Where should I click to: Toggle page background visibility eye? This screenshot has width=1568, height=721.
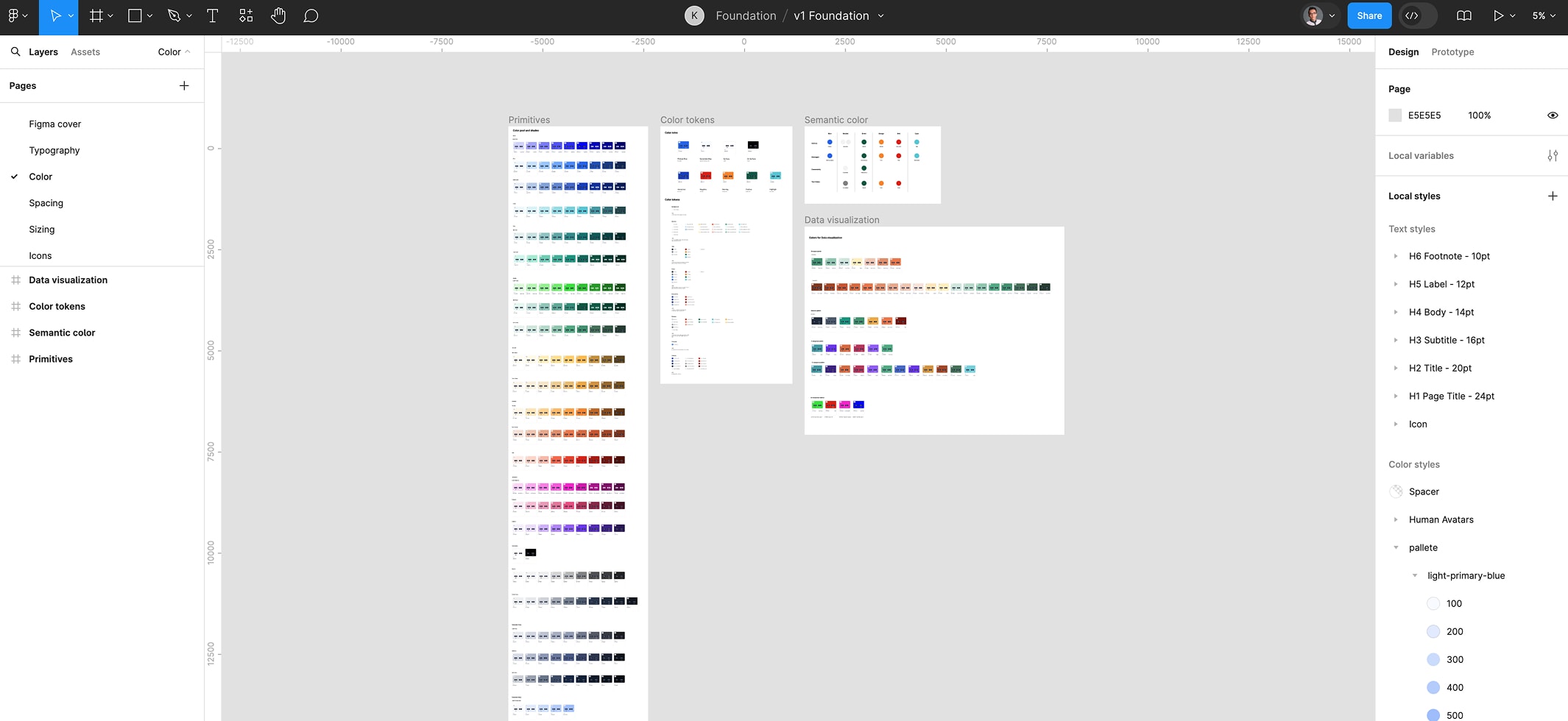1553,116
